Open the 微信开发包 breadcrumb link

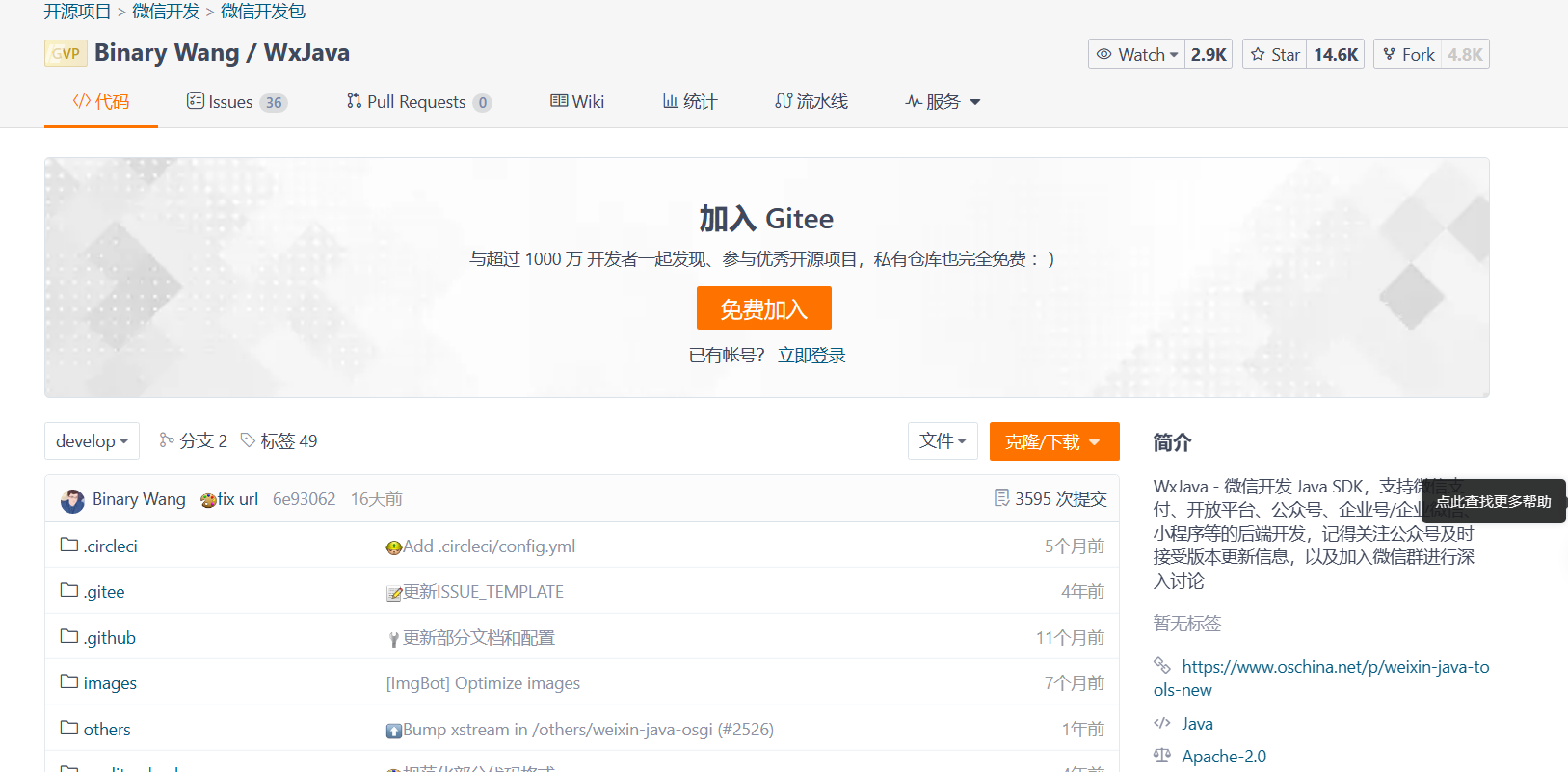[x=263, y=12]
